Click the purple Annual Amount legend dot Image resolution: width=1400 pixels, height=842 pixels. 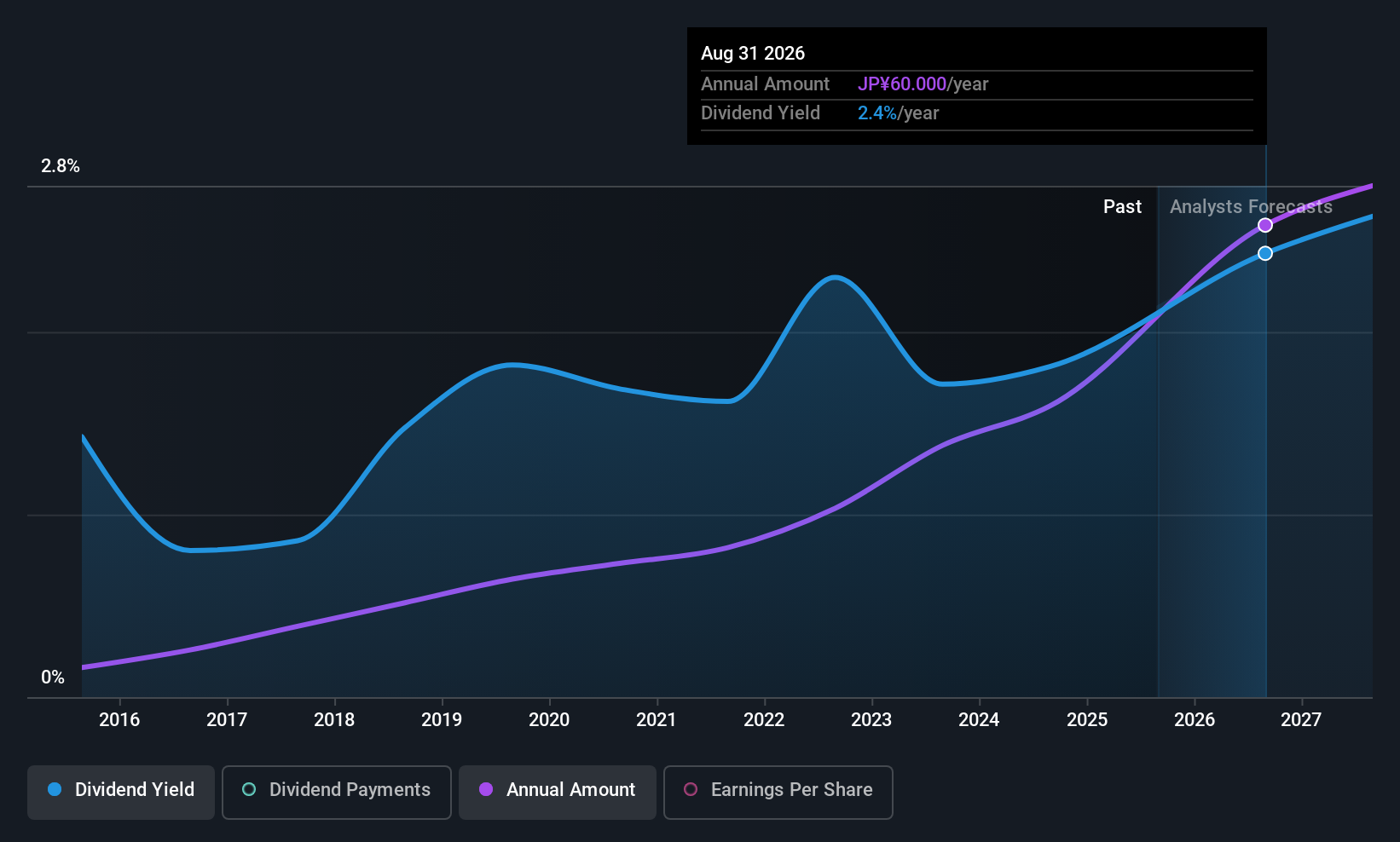coord(486,790)
